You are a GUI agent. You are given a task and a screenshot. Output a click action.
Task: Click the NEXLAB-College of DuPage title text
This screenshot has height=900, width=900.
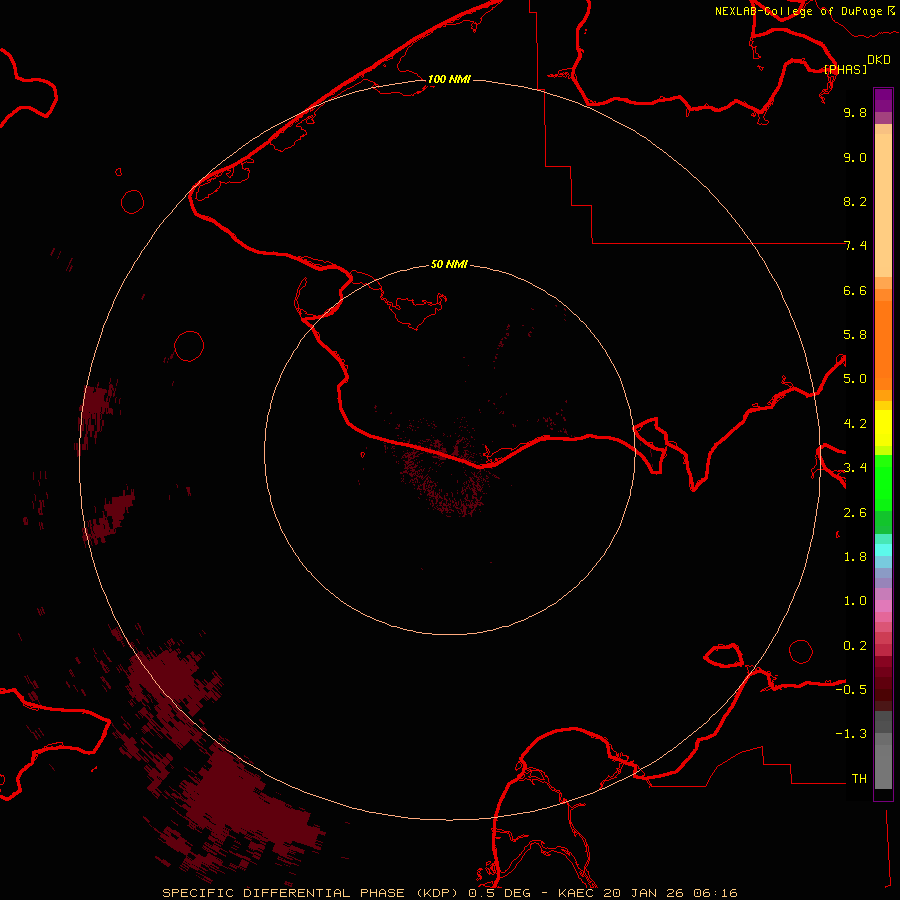click(798, 11)
